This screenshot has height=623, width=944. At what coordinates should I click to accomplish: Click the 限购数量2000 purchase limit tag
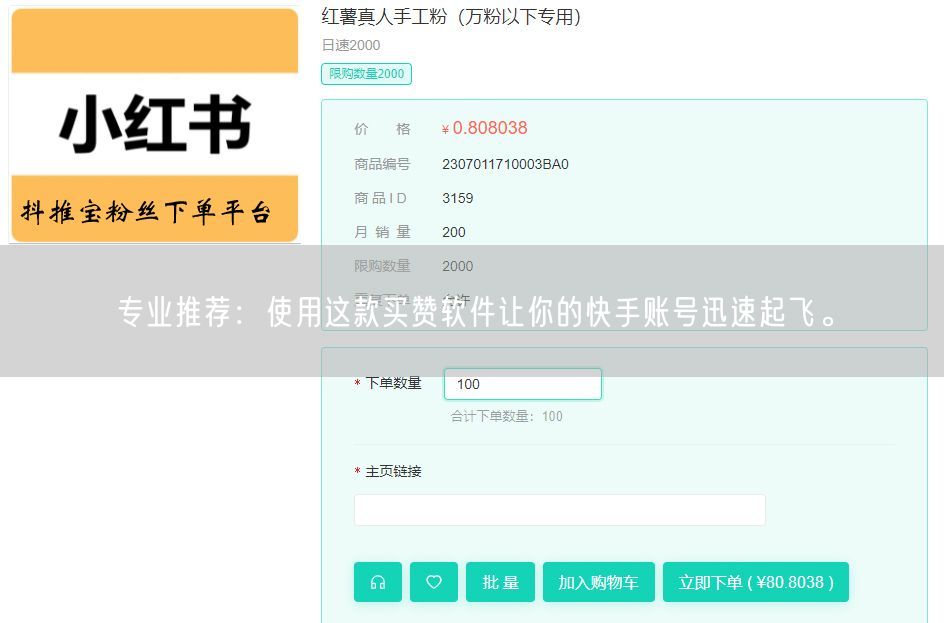pos(366,73)
